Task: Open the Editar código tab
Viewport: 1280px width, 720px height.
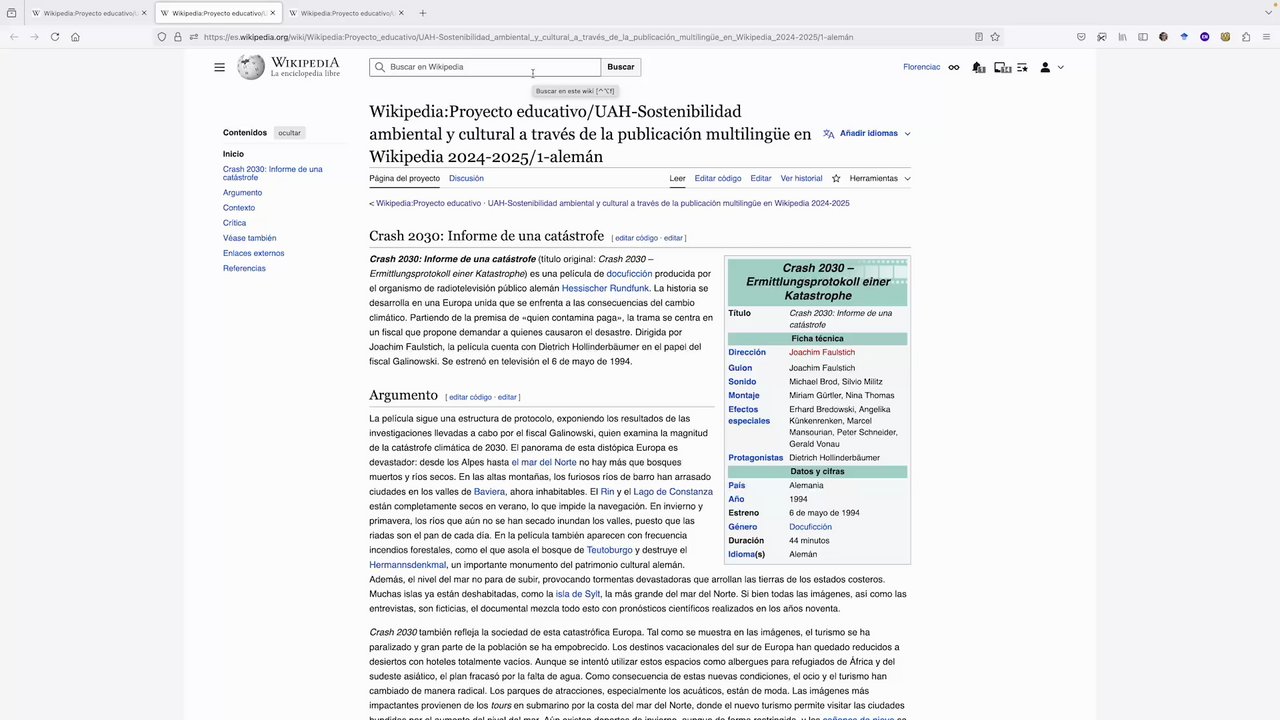Action: [x=718, y=178]
